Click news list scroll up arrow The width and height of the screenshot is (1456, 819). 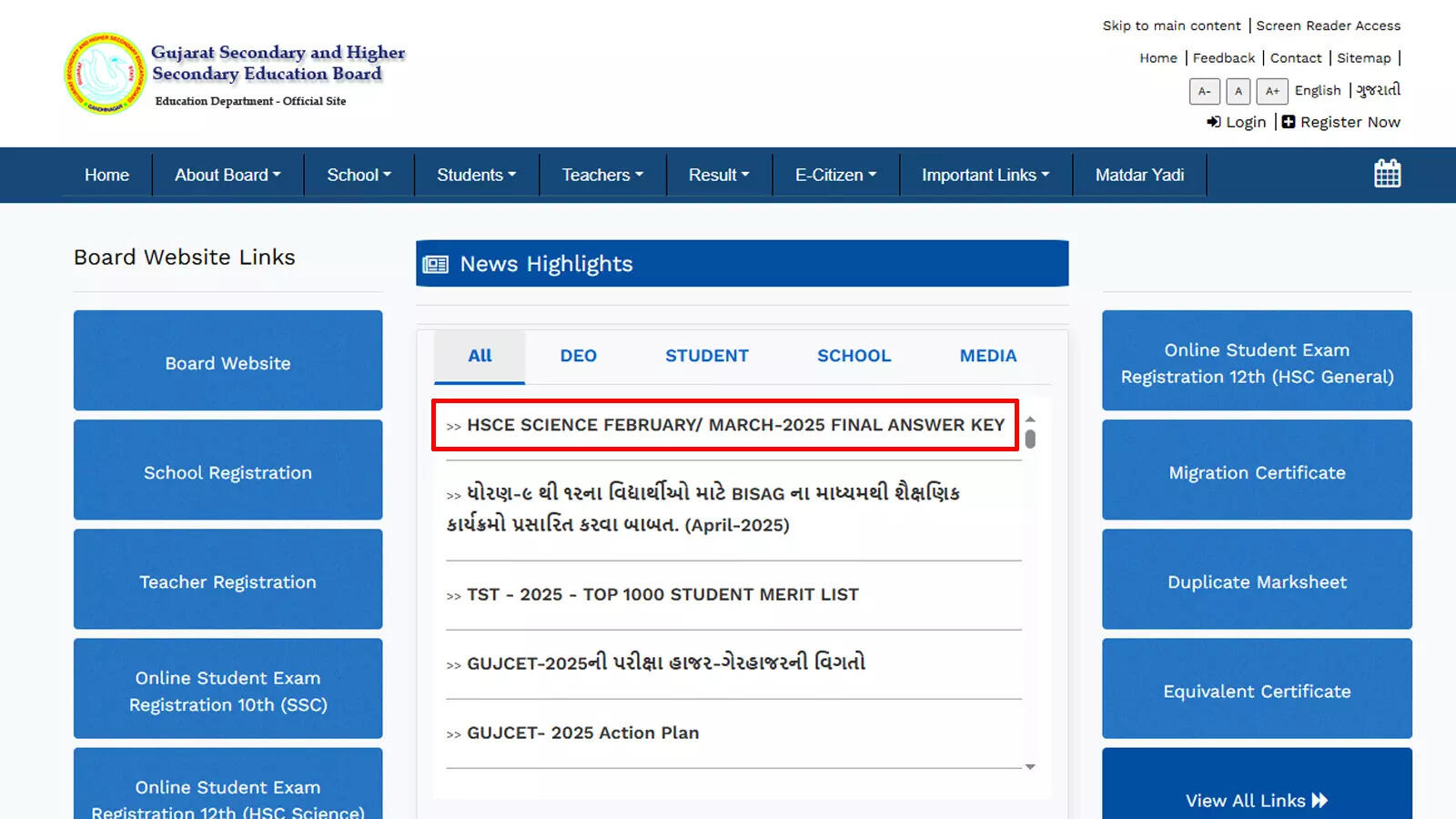pyautogui.click(x=1030, y=419)
